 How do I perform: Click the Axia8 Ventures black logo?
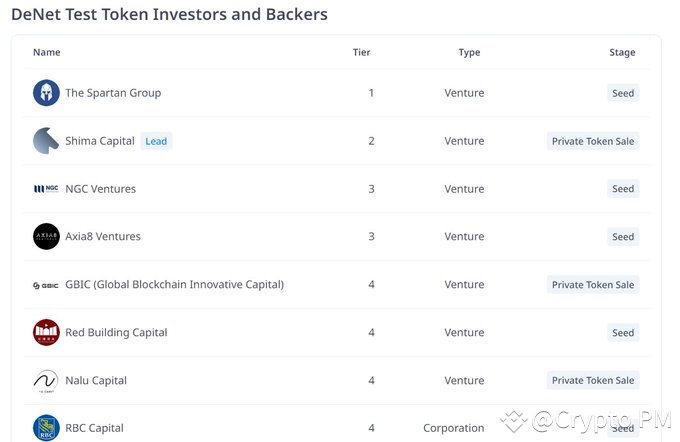pos(46,236)
